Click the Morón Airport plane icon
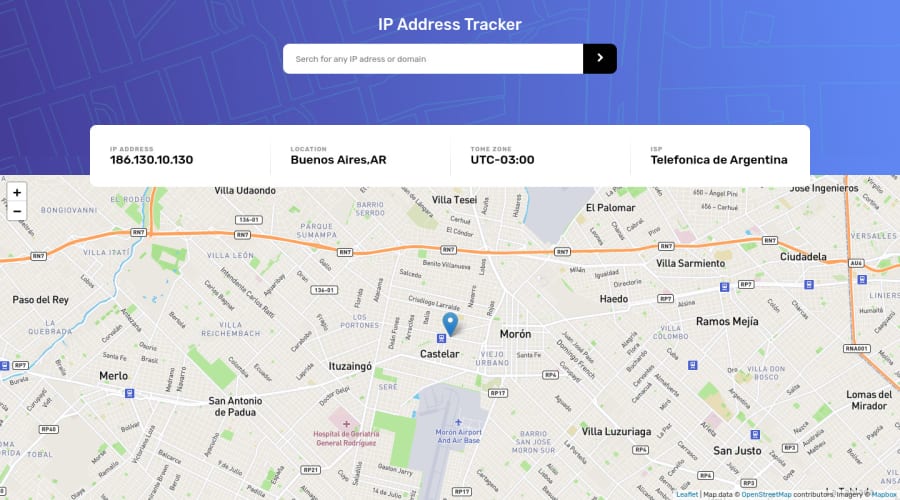The width and height of the screenshot is (900, 500). click(458, 423)
